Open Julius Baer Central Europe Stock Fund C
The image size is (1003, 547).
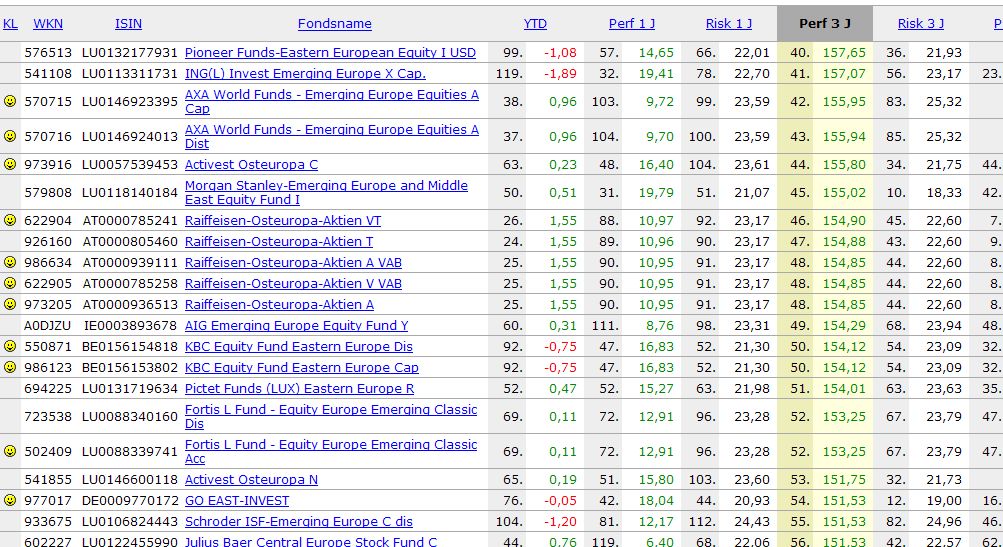(x=311, y=542)
